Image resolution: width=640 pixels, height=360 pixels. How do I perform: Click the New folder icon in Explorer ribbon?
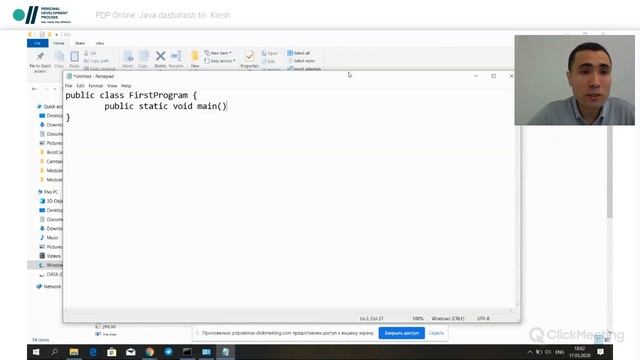(195, 59)
